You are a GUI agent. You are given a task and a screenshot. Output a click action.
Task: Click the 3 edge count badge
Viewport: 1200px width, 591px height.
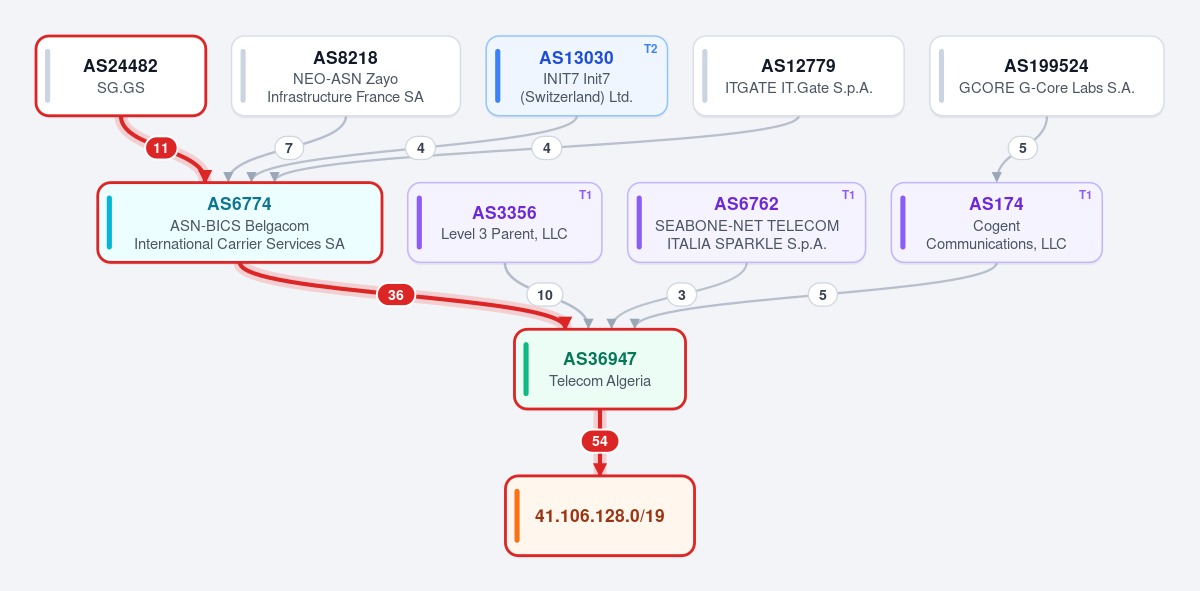pyautogui.click(x=682, y=295)
